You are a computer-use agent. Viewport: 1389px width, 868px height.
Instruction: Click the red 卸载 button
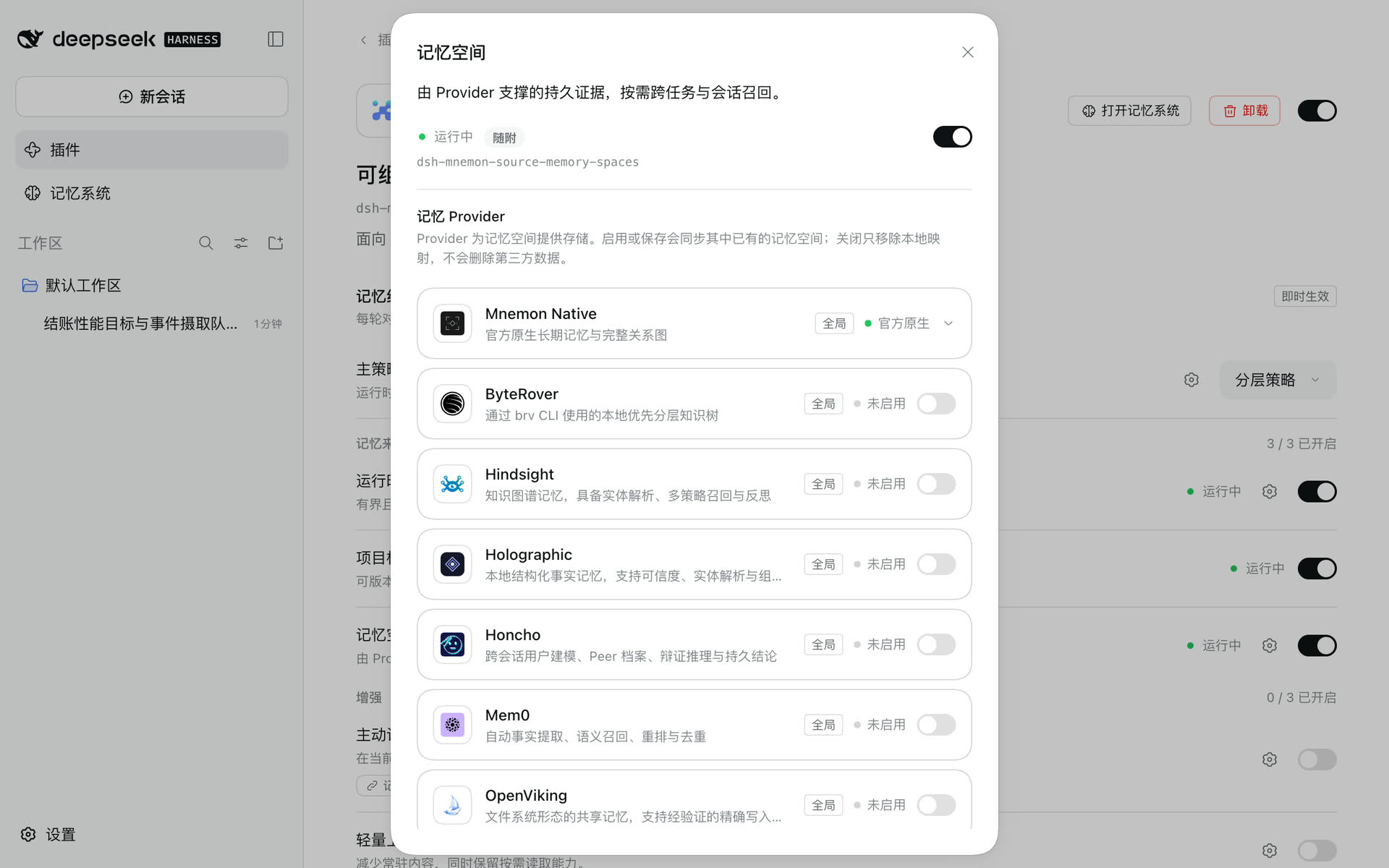1244,111
